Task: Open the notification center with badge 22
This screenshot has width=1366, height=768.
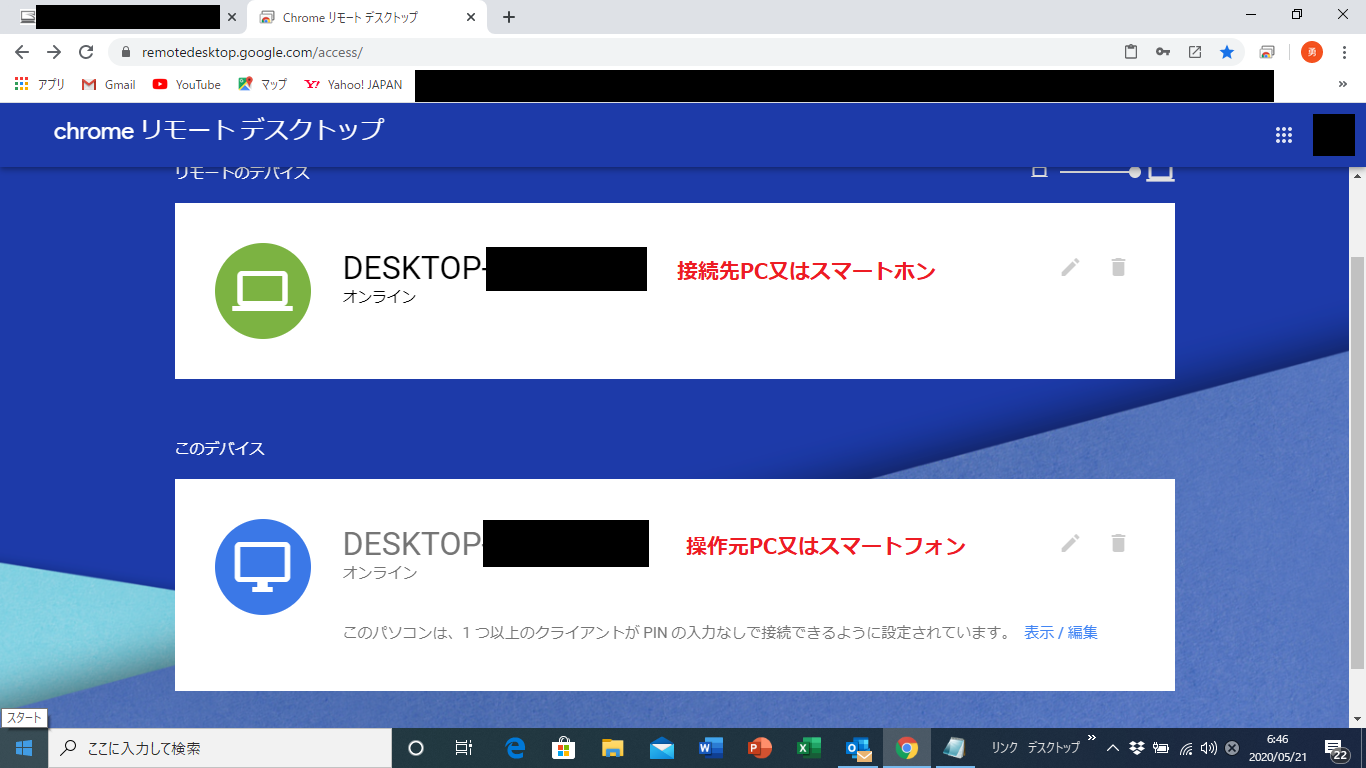Action: pyautogui.click(x=1336, y=749)
